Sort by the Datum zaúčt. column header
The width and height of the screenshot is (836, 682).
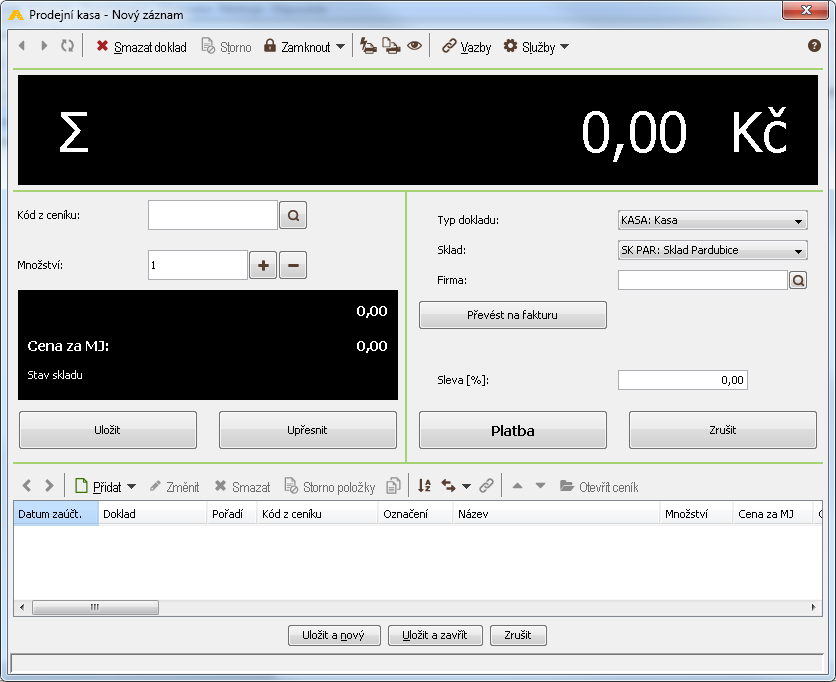[56, 514]
